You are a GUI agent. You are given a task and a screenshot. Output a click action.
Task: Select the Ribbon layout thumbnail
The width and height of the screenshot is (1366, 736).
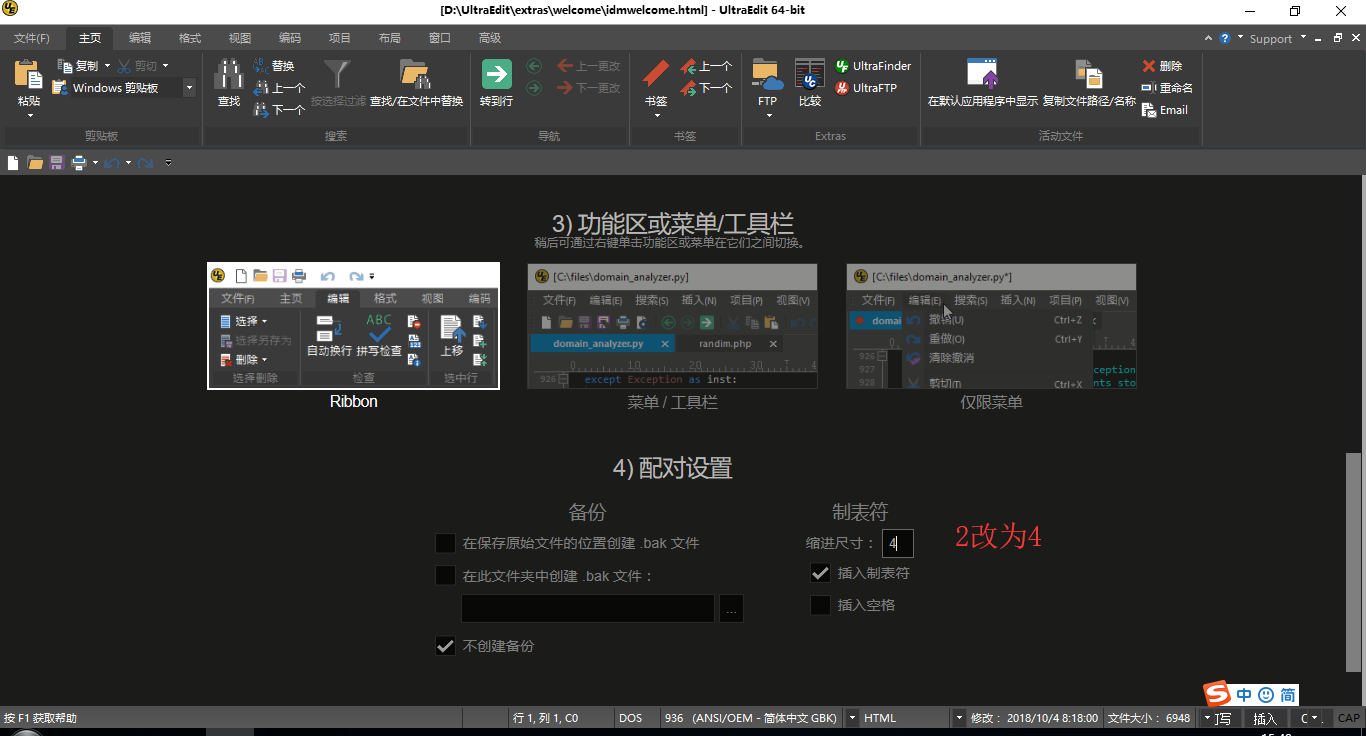[353, 326]
